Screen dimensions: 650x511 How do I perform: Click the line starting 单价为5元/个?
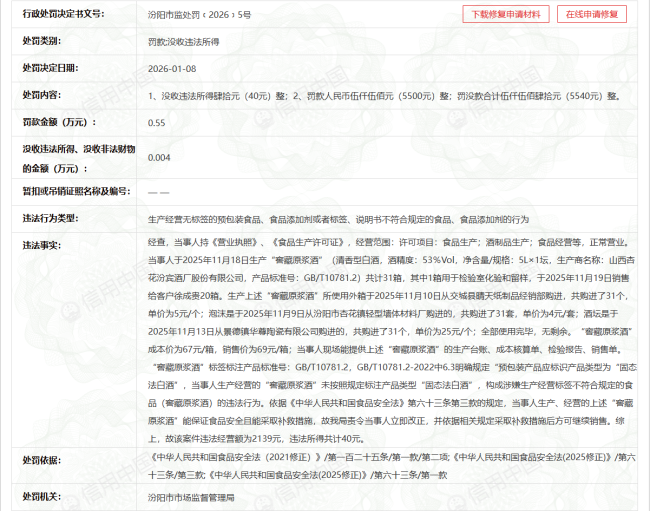click(x=383, y=314)
